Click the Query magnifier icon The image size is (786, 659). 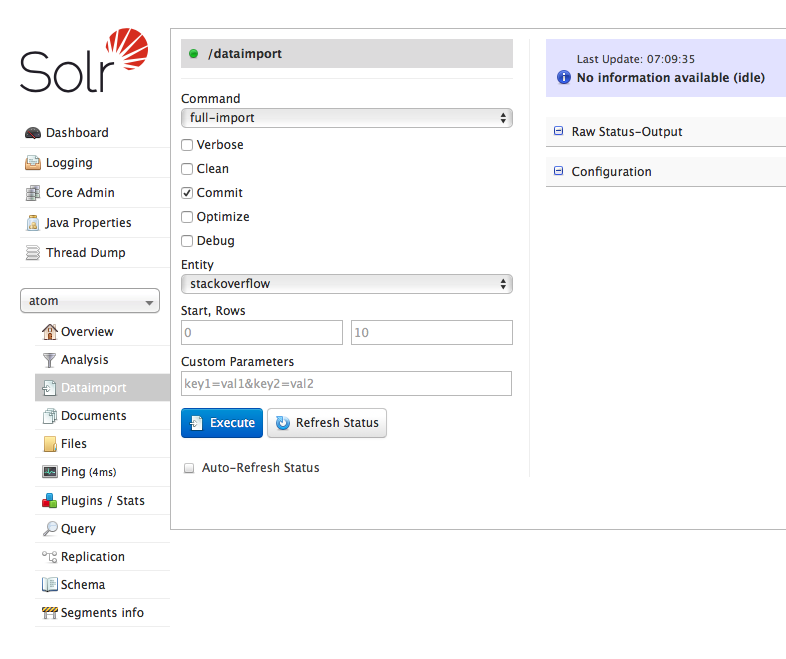coord(50,528)
